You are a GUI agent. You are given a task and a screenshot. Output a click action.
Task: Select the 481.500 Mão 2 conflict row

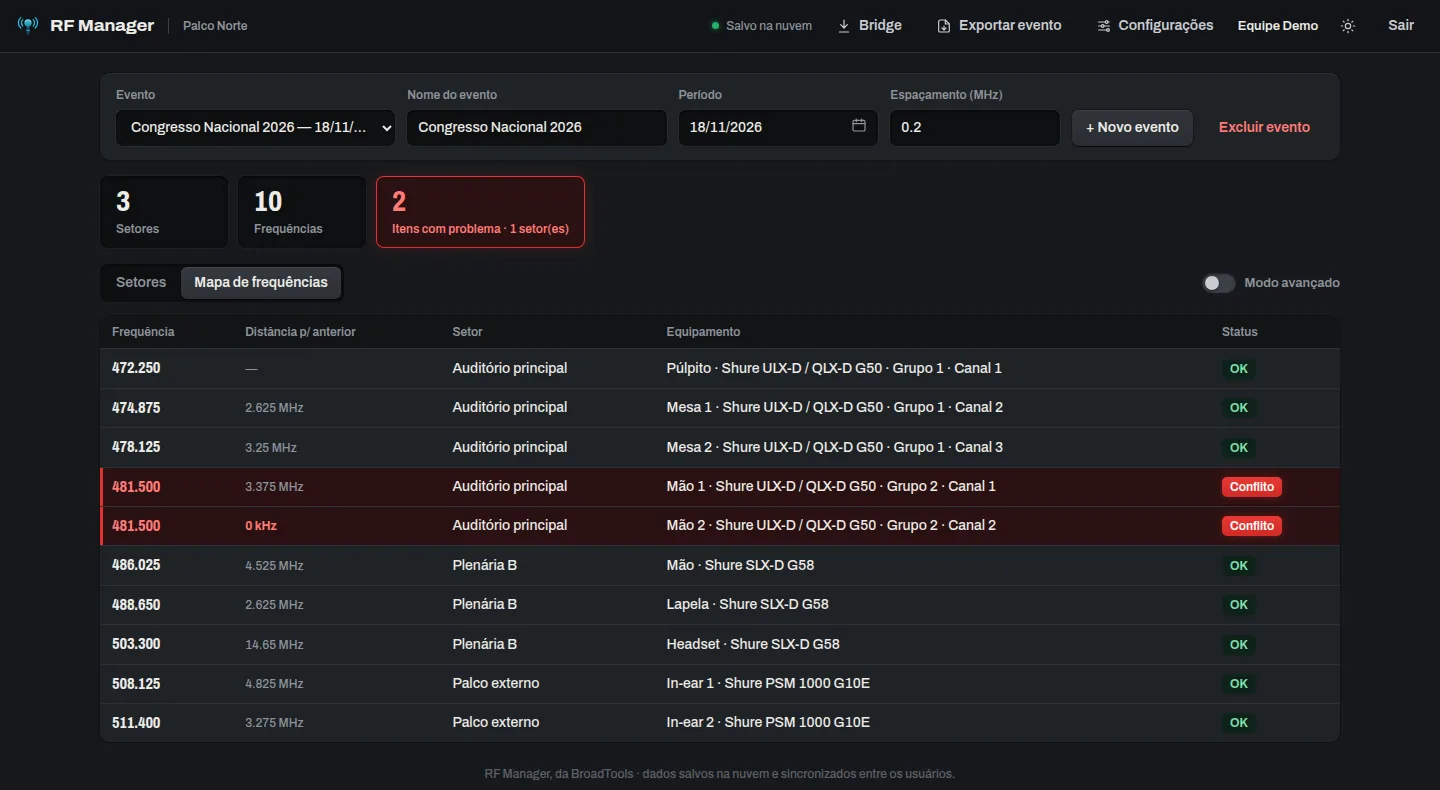[720, 526]
